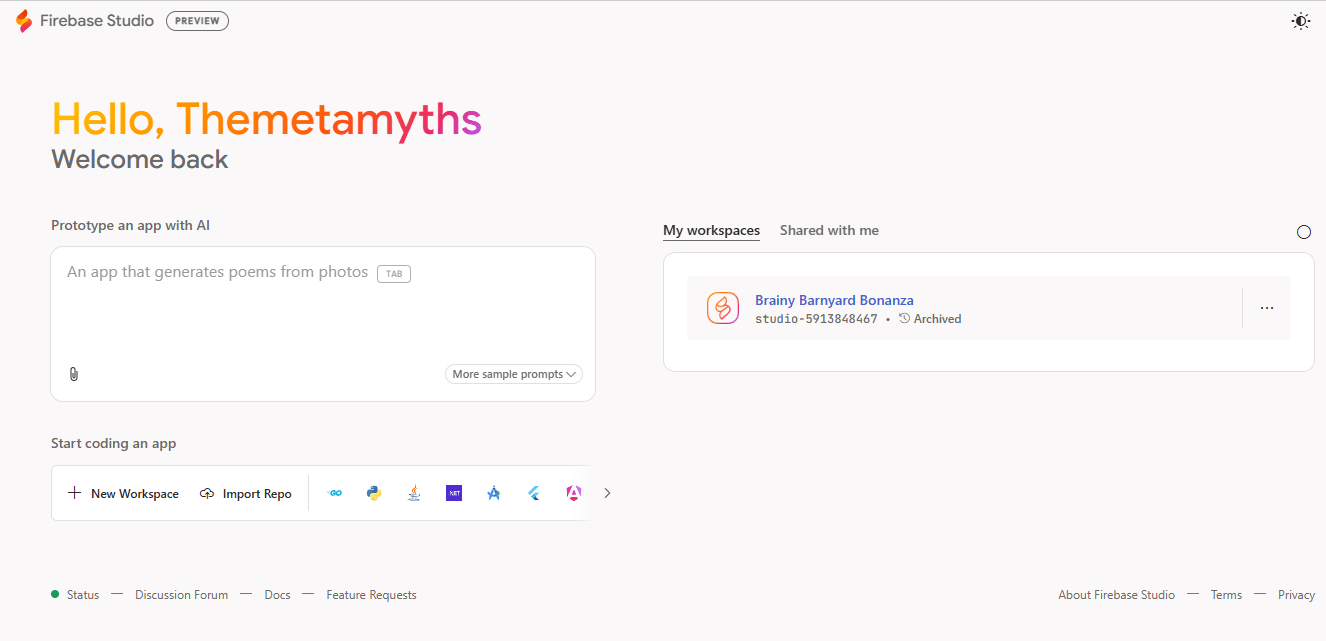Show more templates with right chevron

[x=607, y=493]
